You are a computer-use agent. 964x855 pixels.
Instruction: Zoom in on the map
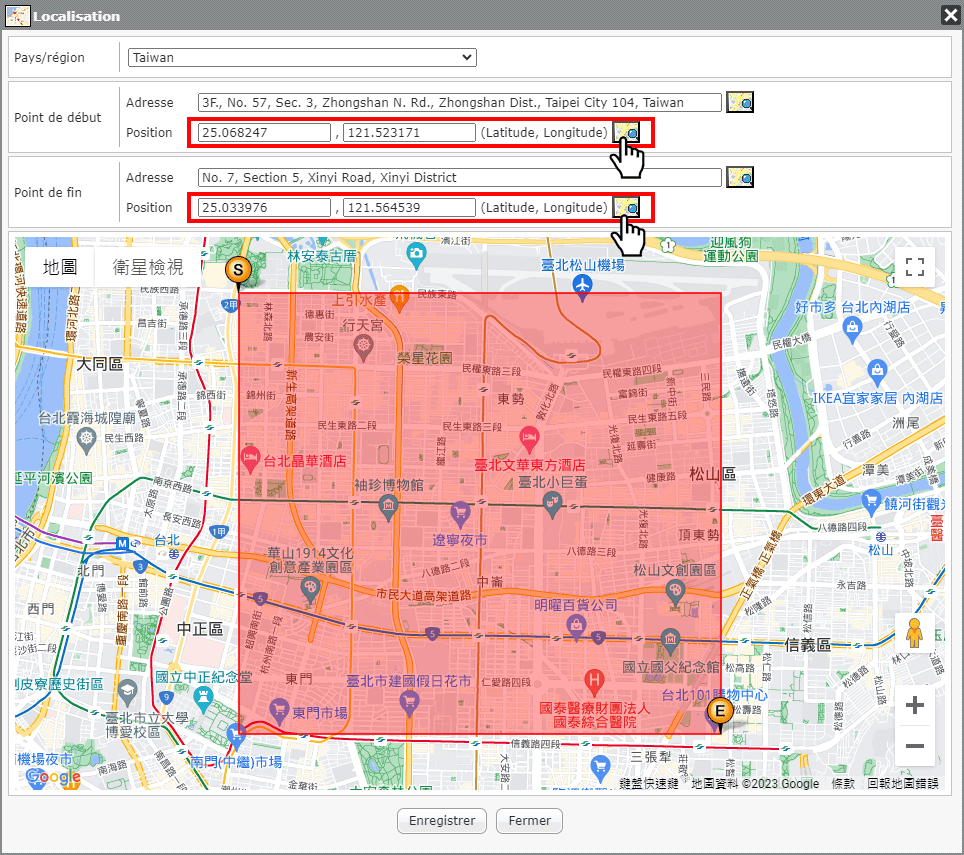(914, 706)
